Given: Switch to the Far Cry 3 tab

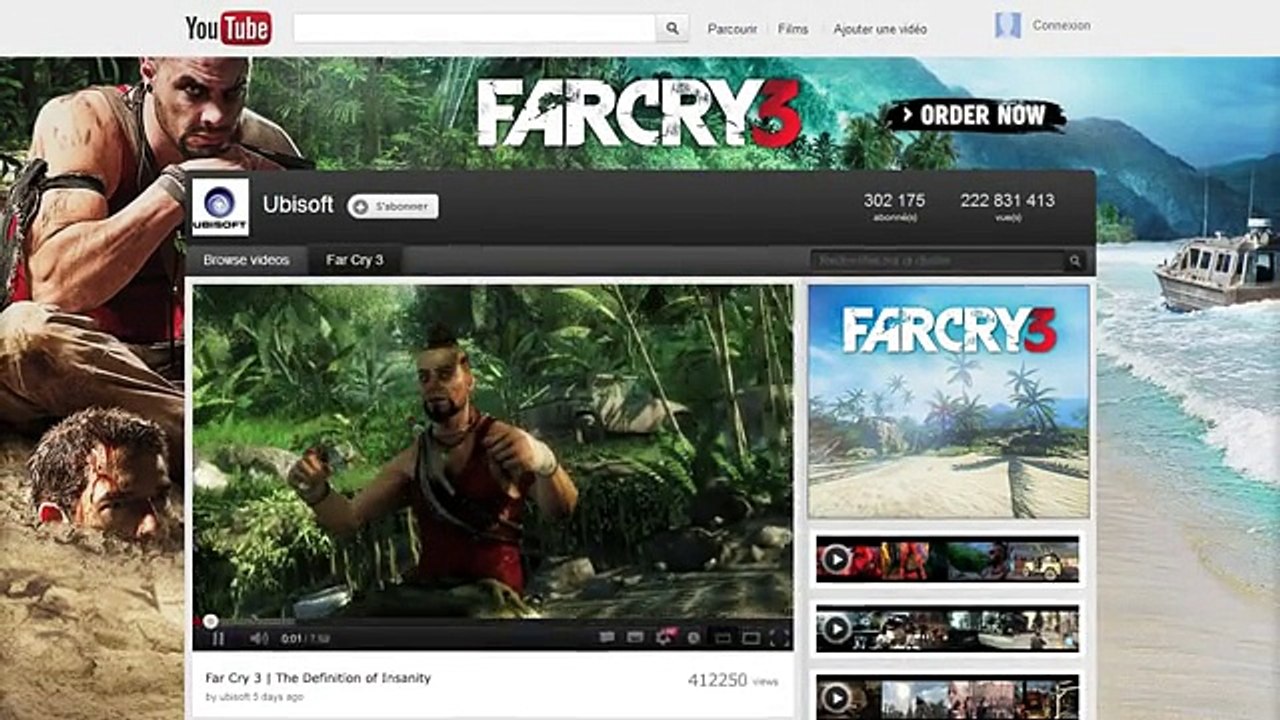Looking at the screenshot, I should pyautogui.click(x=354, y=260).
